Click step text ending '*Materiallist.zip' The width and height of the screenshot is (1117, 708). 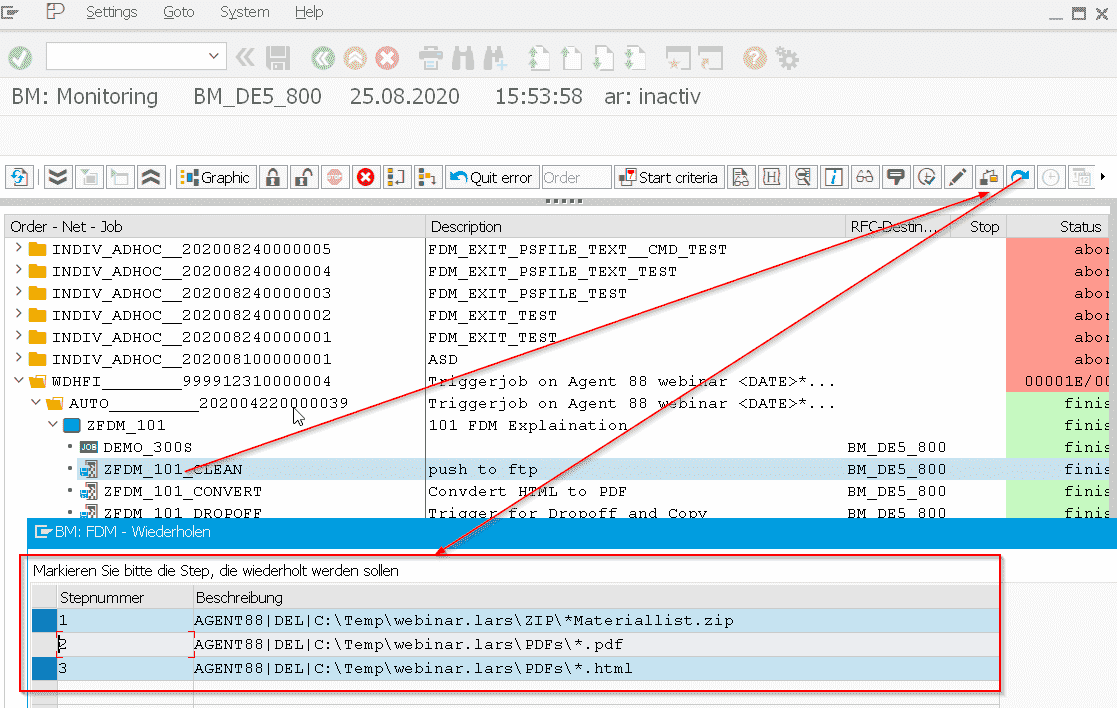click(464, 620)
